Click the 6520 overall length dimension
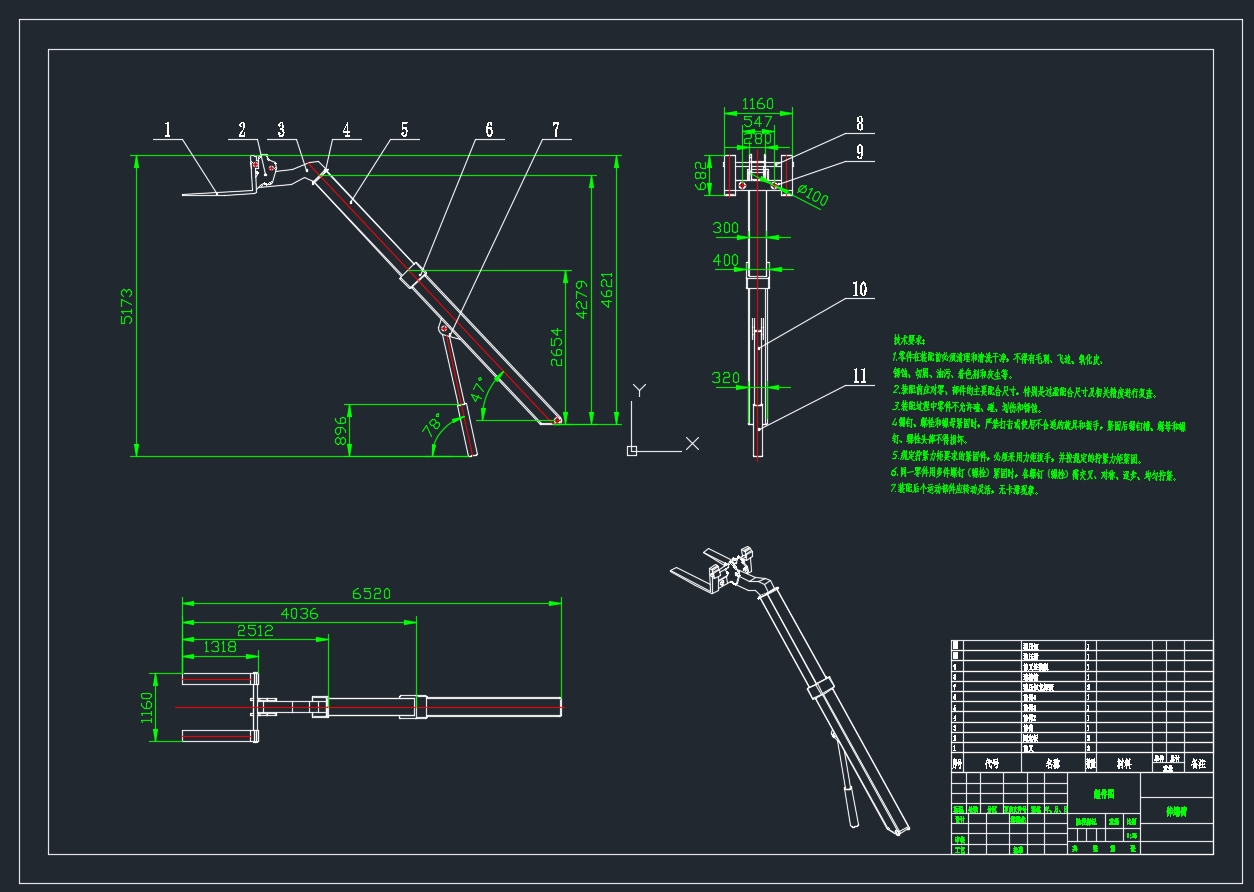The image size is (1254, 892). [x=370, y=594]
